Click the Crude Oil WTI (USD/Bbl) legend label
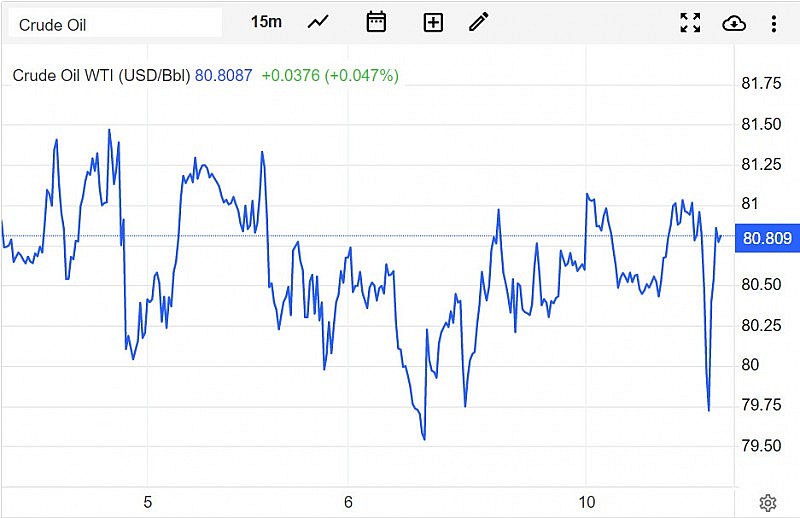Viewport: 800px width, 518px height. (x=100, y=75)
